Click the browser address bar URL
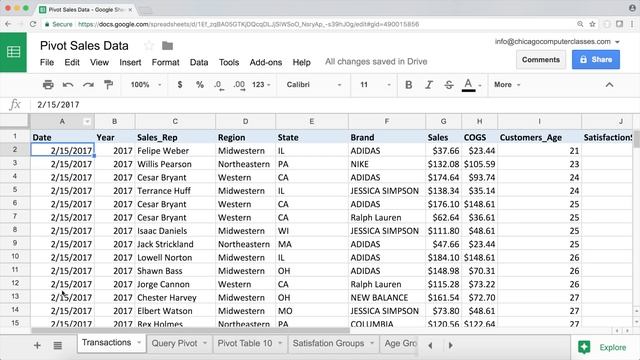Viewport: 640px width, 360px height. pyautogui.click(x=248, y=24)
